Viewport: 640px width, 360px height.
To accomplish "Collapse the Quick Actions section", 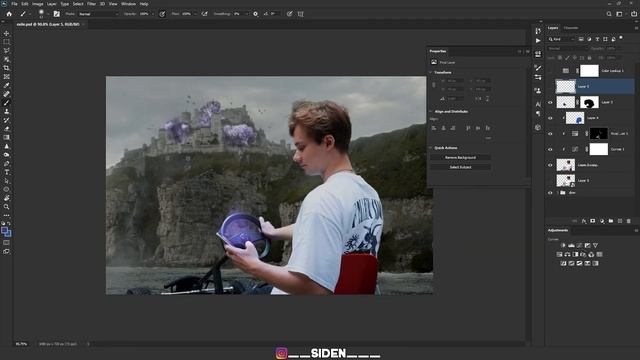I will pyautogui.click(x=431, y=148).
